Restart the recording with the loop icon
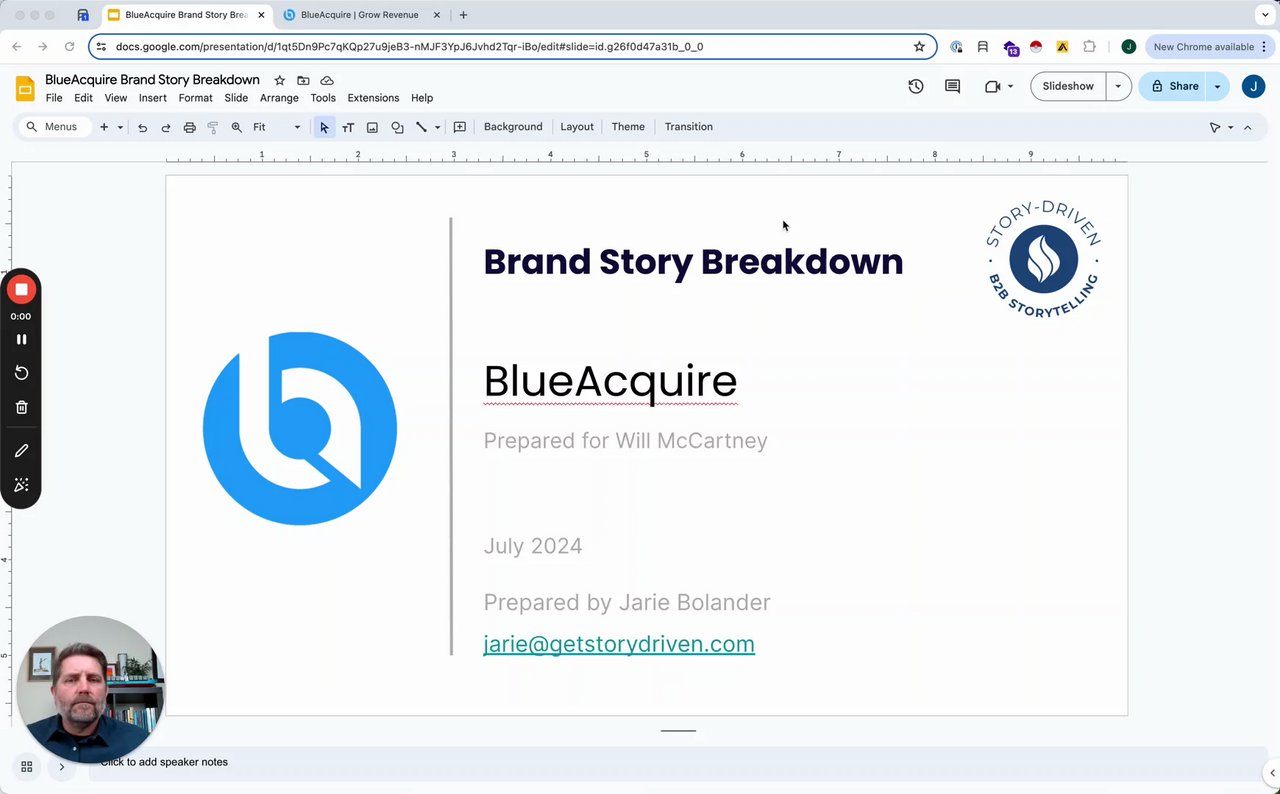Screen dimensions: 1280x794 click(x=21, y=373)
